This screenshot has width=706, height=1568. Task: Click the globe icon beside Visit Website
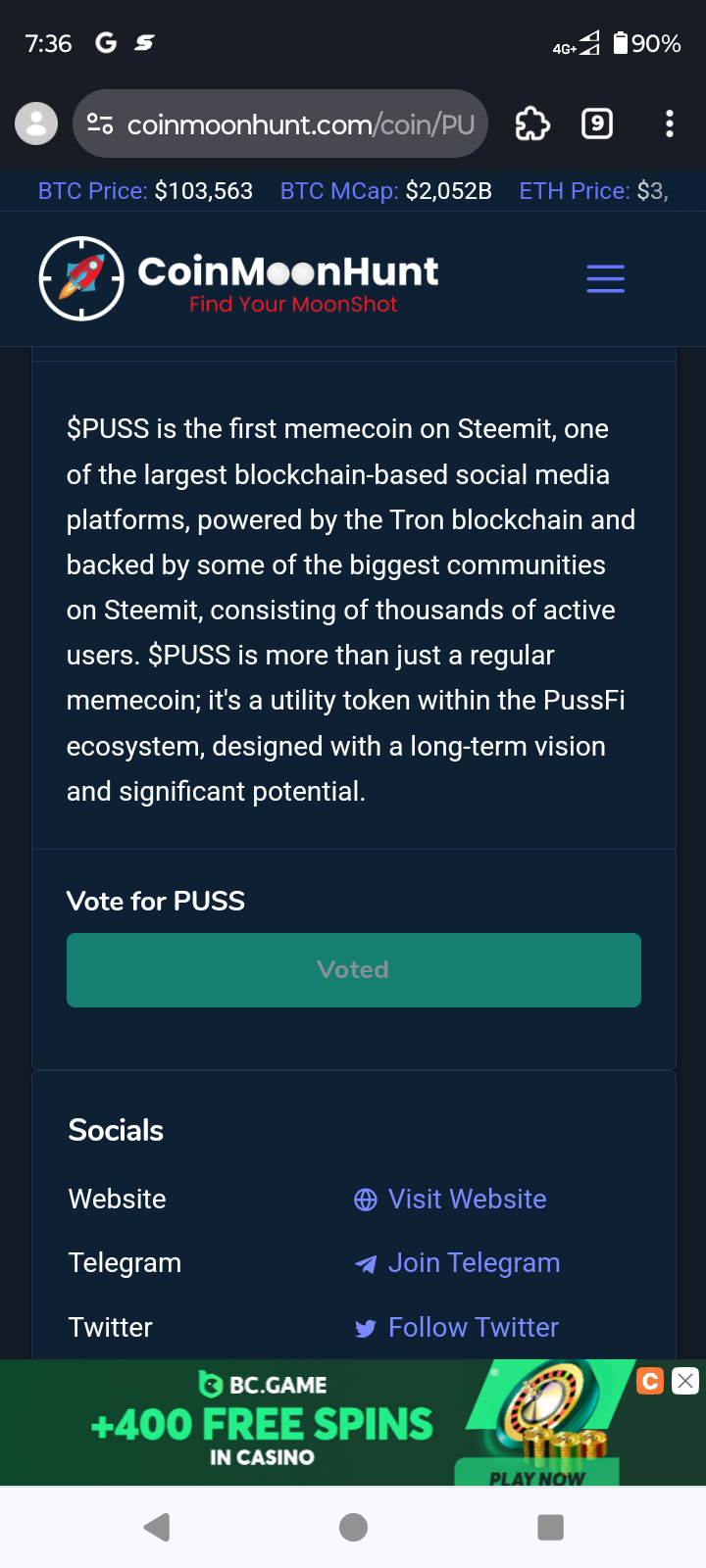coord(366,1200)
